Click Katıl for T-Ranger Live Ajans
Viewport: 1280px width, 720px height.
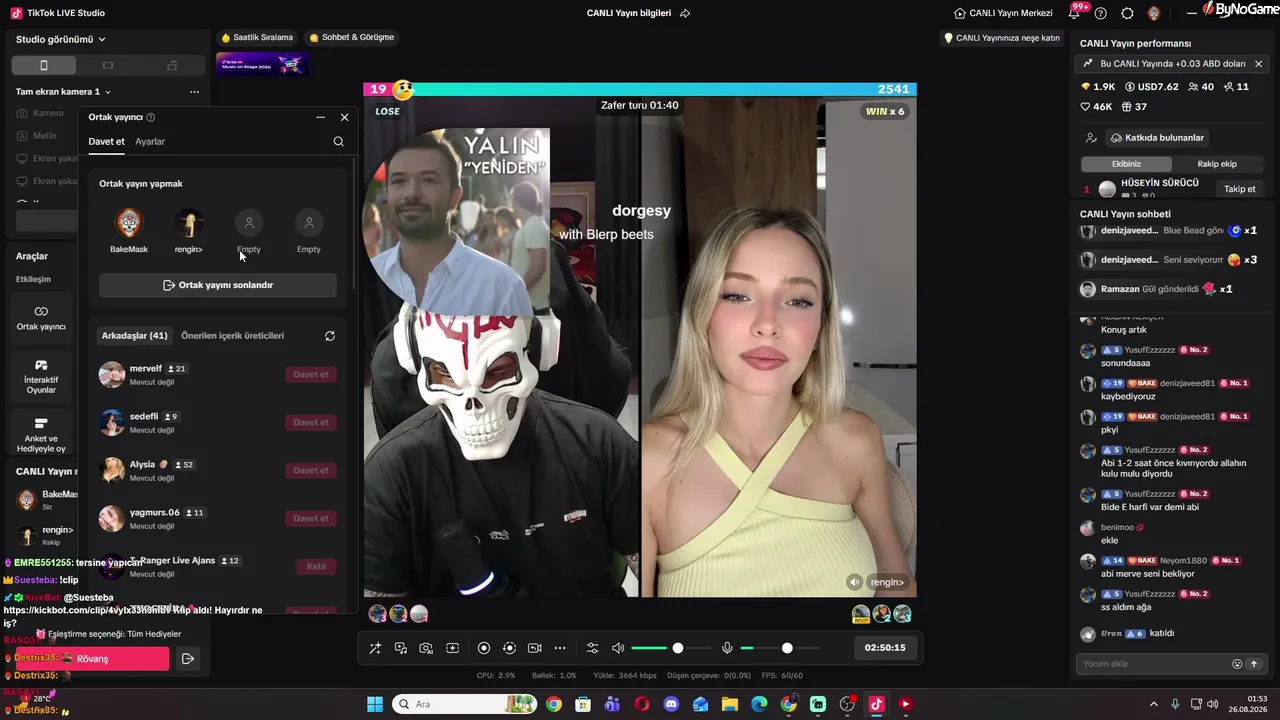pos(316,567)
